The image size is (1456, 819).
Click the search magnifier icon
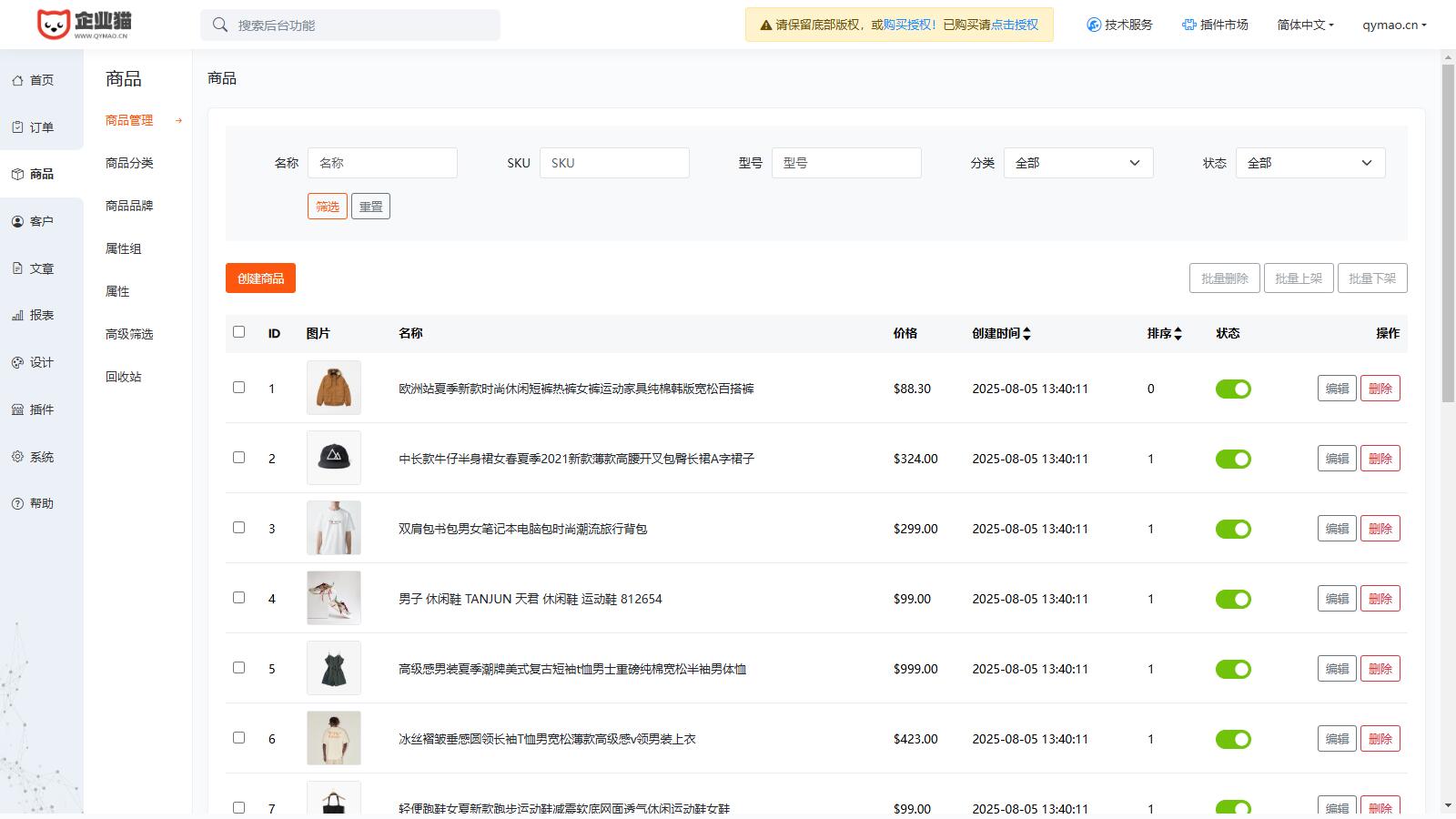point(220,25)
